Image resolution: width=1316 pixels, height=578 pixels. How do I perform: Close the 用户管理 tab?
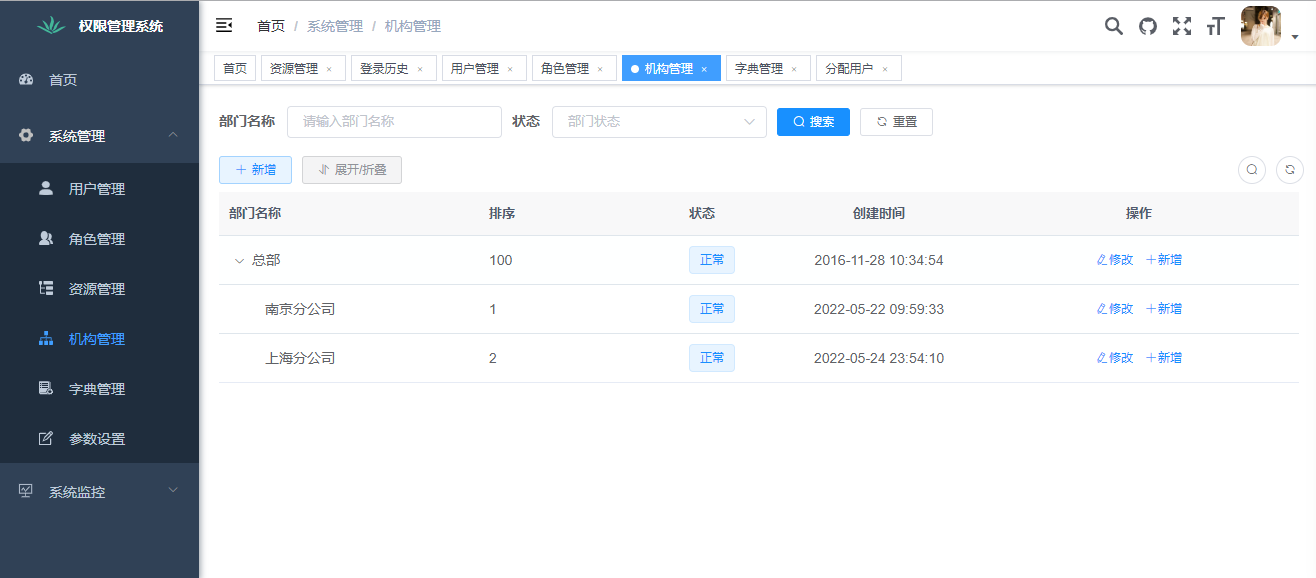(x=510, y=69)
